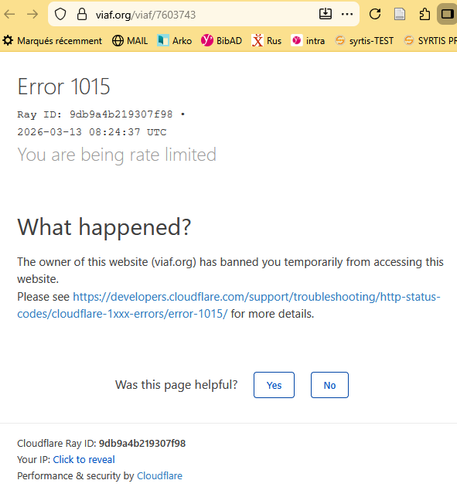This screenshot has width=457, height=504.
Task: Click Yes for page helpful
Action: pyautogui.click(x=274, y=385)
